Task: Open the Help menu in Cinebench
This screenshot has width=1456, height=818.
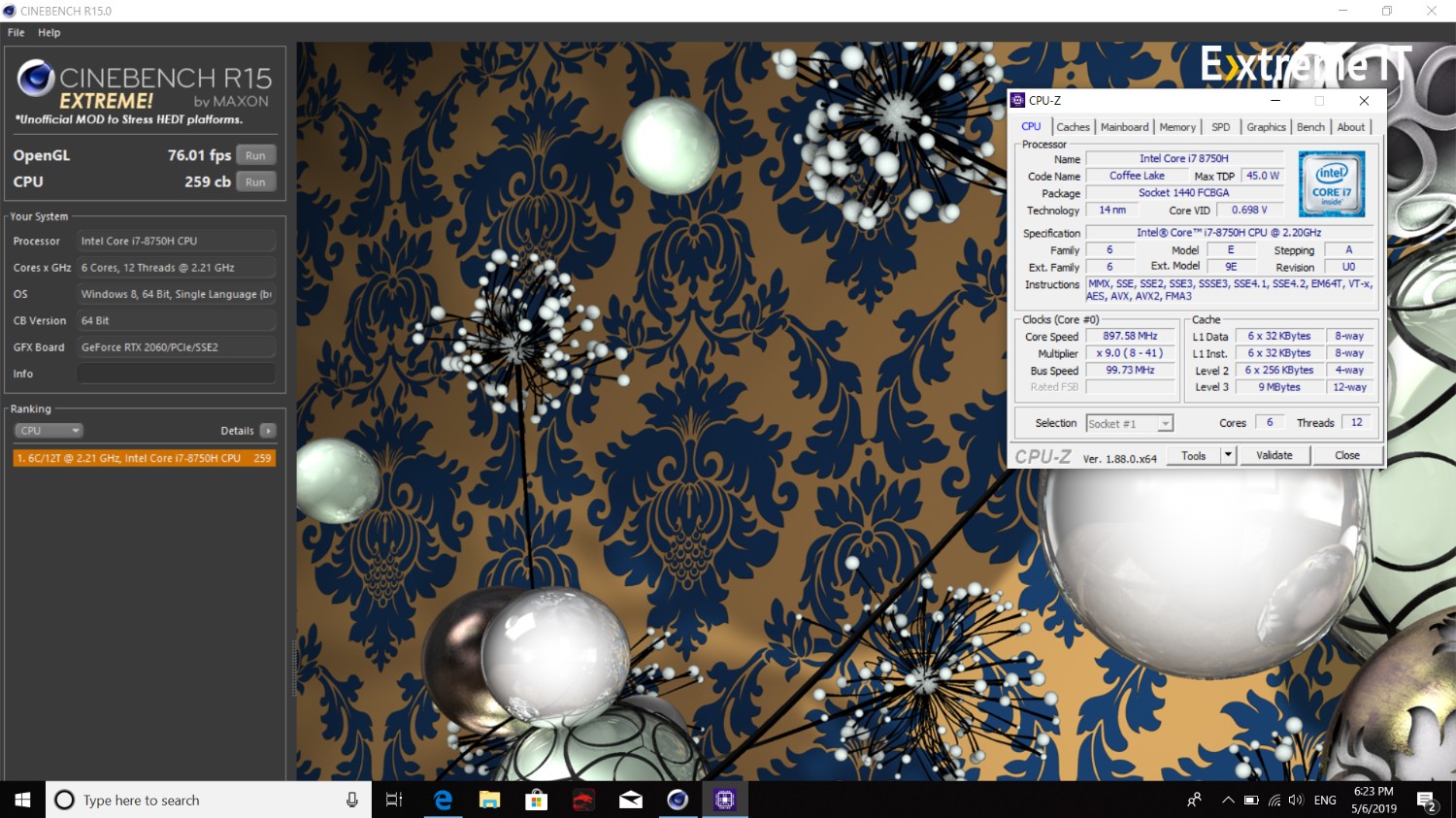Action: point(49,32)
